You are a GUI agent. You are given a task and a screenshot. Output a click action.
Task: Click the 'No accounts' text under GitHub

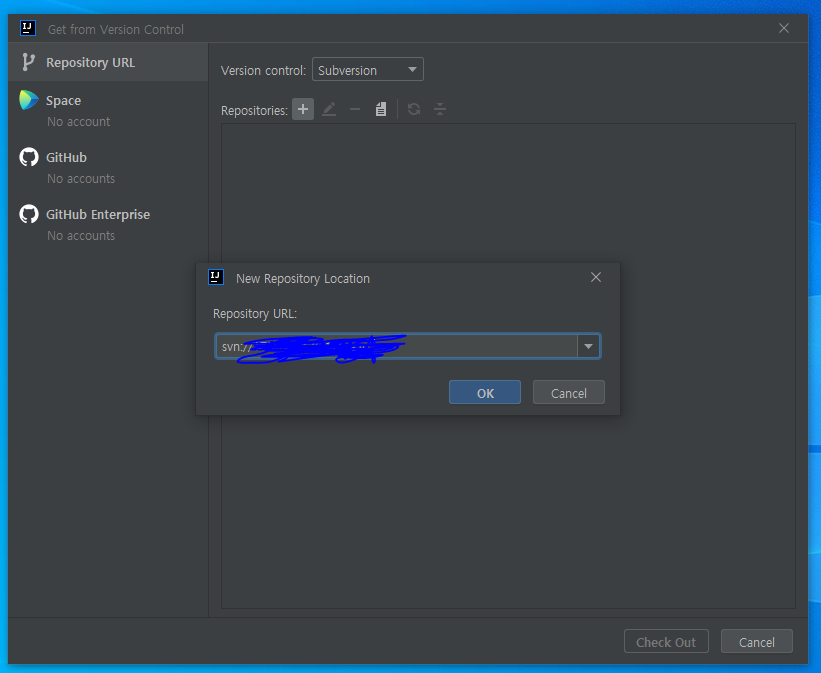point(81,179)
